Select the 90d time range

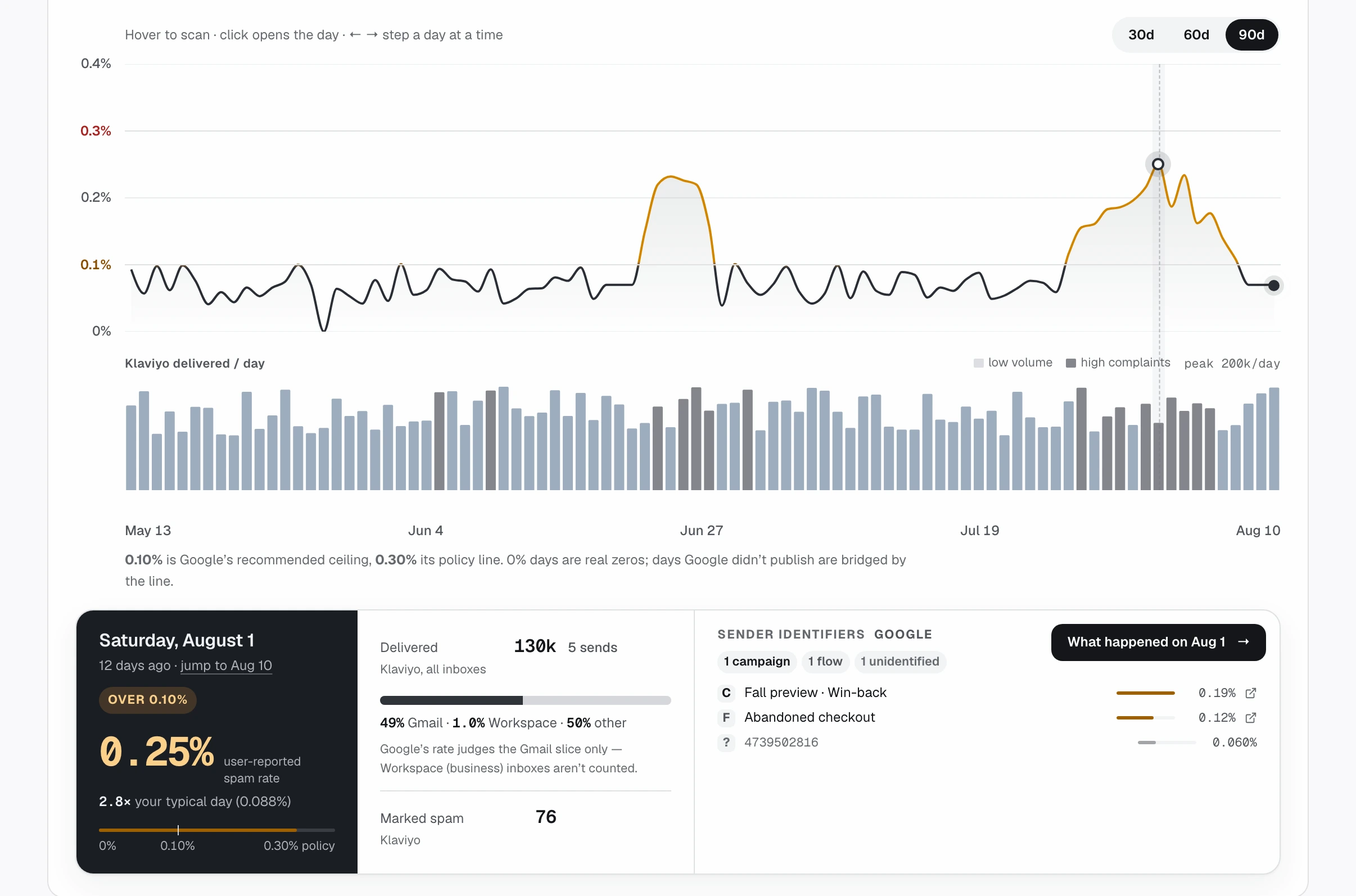coord(1251,35)
